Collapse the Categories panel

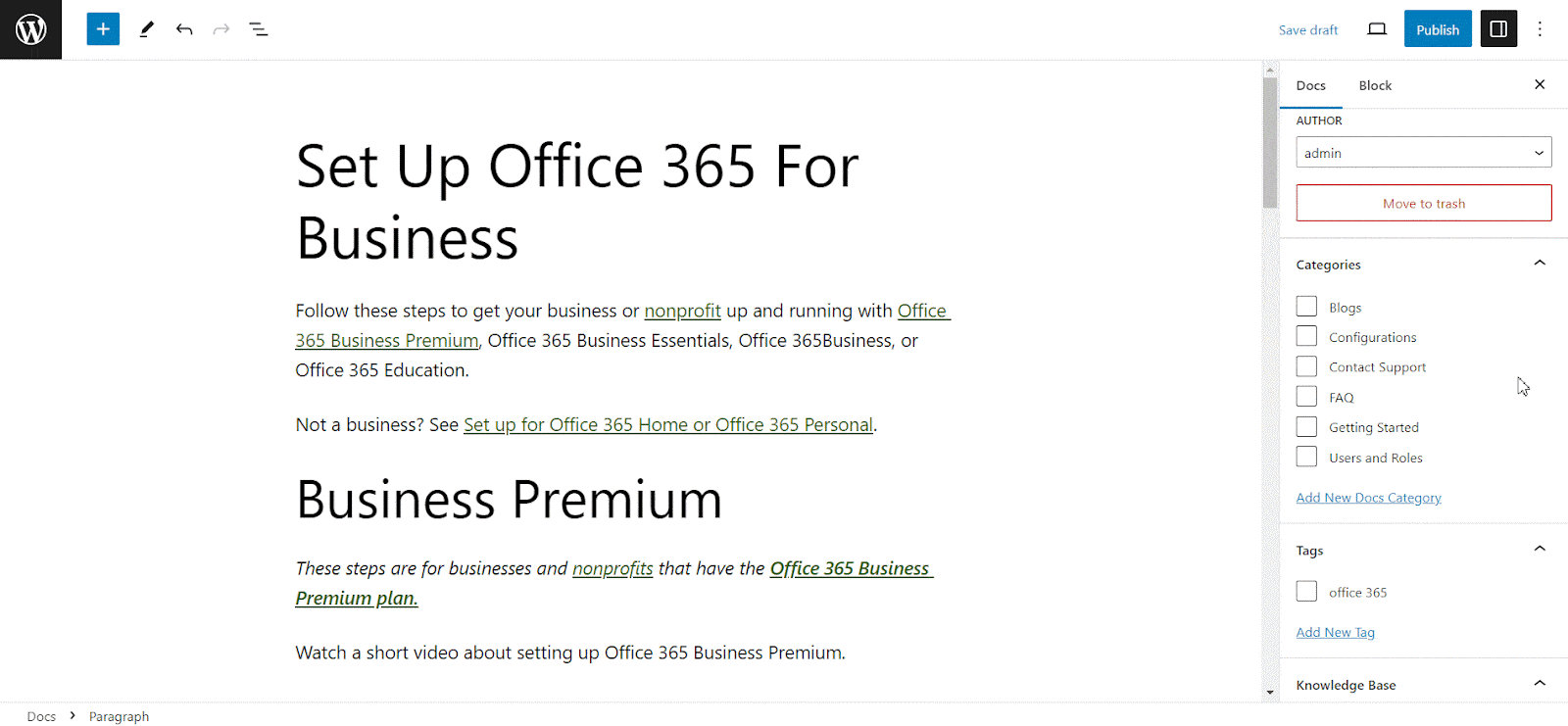[x=1540, y=264]
